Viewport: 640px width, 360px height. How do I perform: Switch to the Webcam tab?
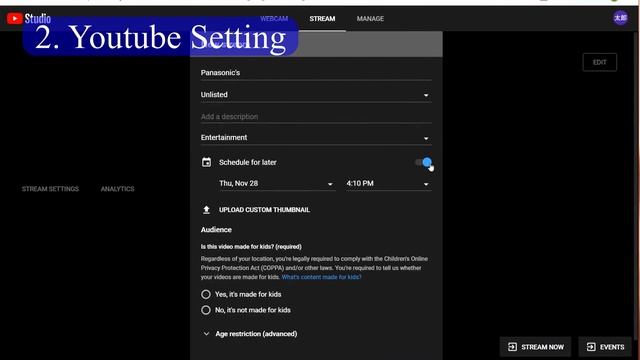274,19
